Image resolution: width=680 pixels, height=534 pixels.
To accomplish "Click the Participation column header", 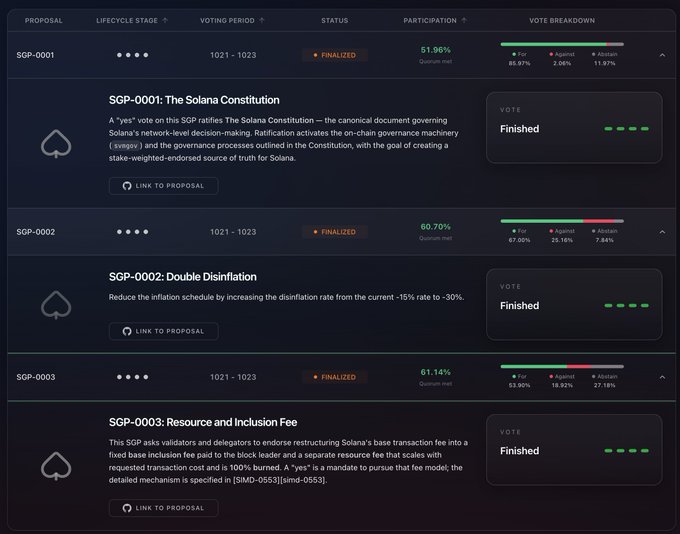I will pos(430,20).
